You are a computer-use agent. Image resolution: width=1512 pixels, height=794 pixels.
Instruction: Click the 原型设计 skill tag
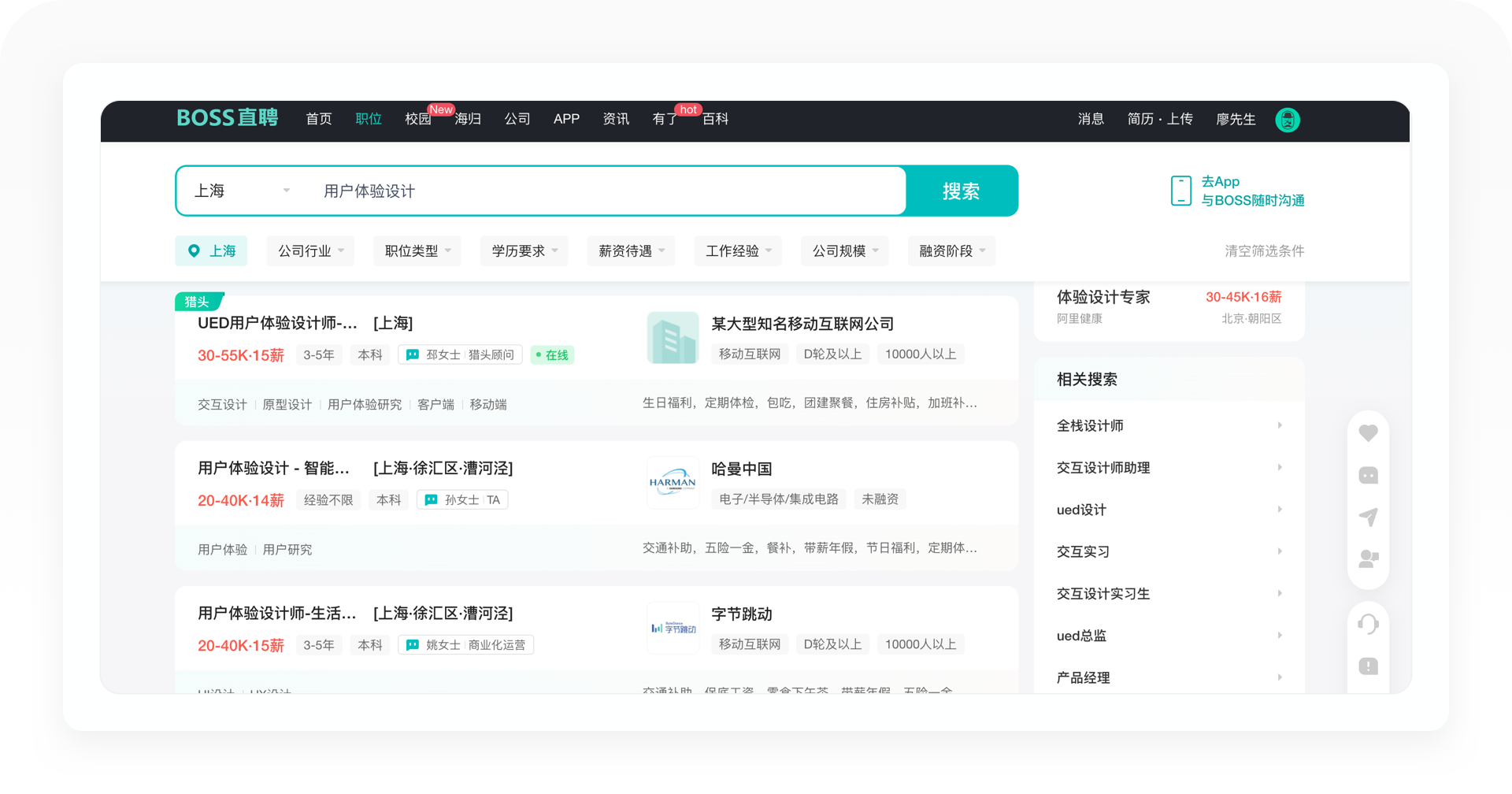point(287,404)
